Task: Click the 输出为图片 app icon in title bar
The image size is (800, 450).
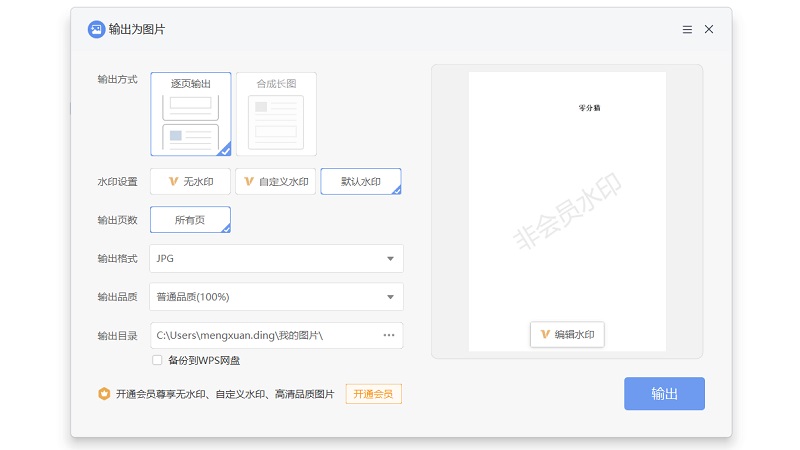Action: [96, 29]
